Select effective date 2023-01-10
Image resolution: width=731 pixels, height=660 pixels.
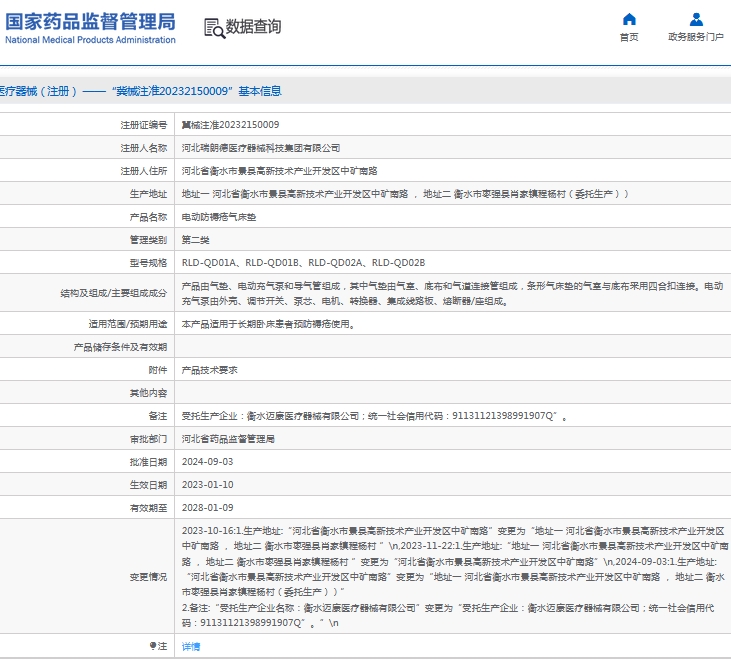pyautogui.click(x=207, y=485)
